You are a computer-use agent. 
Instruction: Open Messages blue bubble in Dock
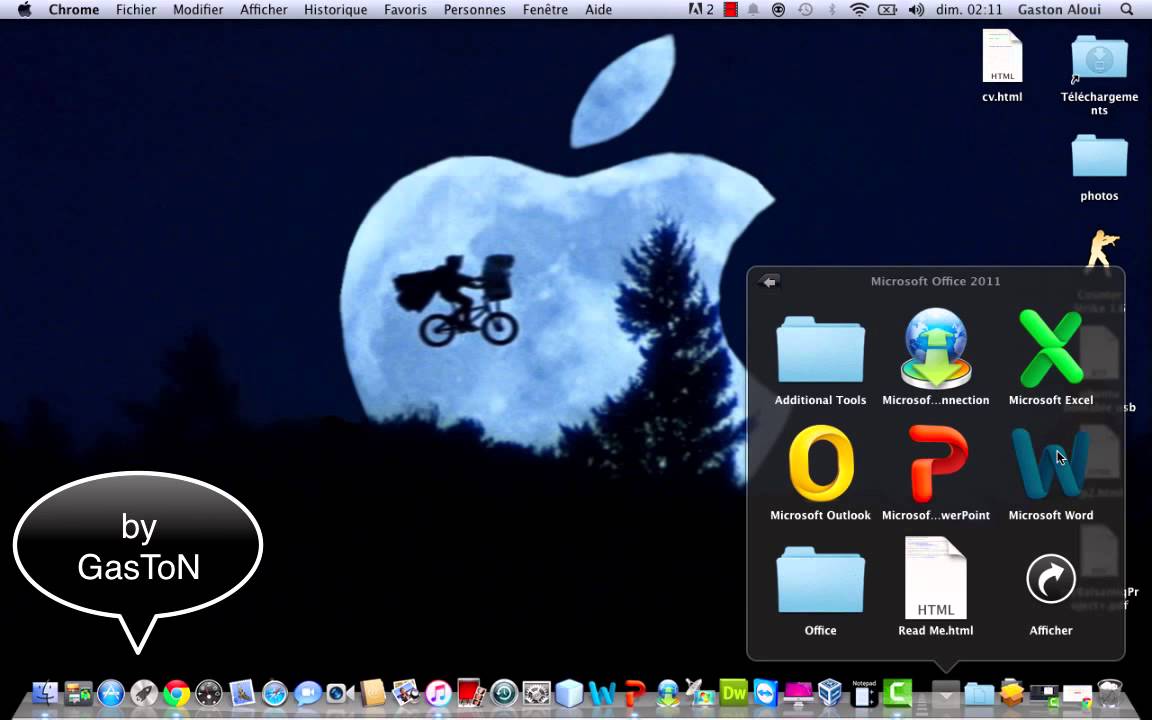pos(308,693)
